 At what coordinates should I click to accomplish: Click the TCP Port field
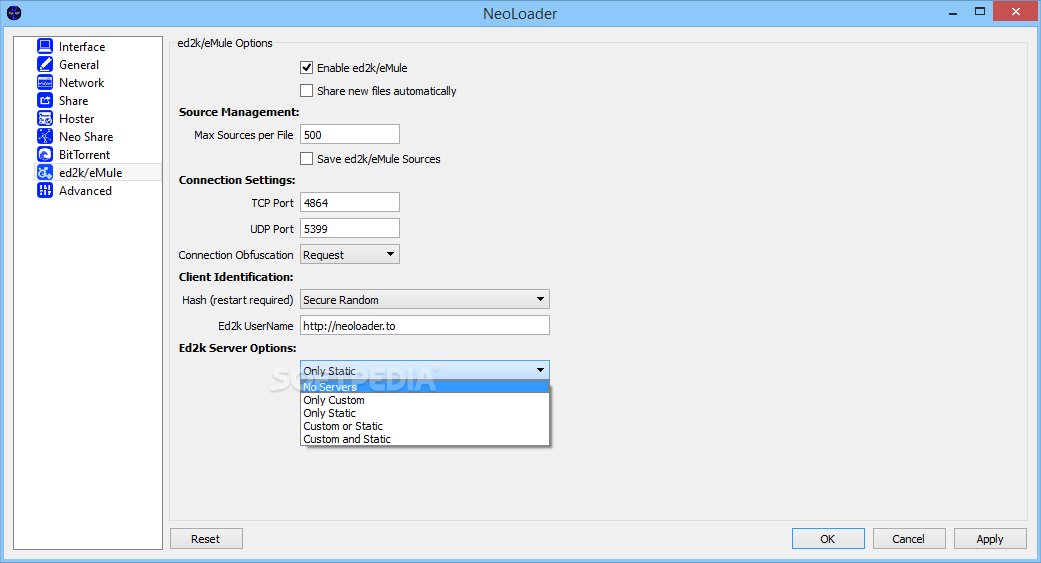350,202
